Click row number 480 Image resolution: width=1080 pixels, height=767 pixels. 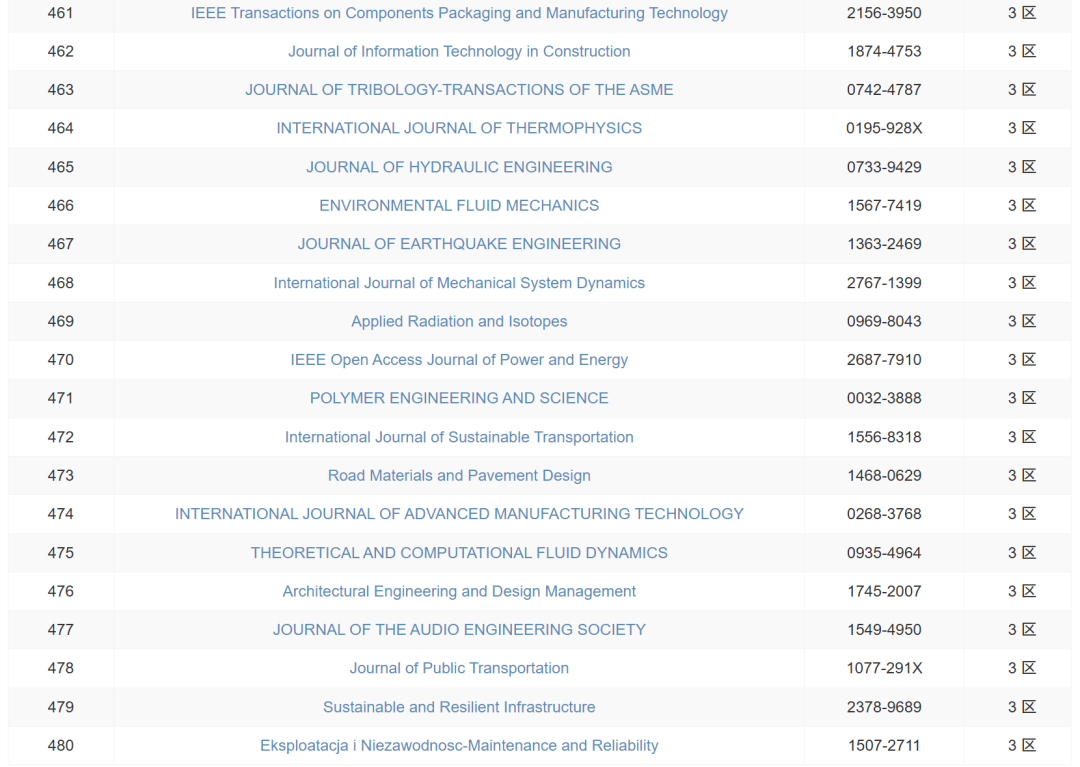61,746
